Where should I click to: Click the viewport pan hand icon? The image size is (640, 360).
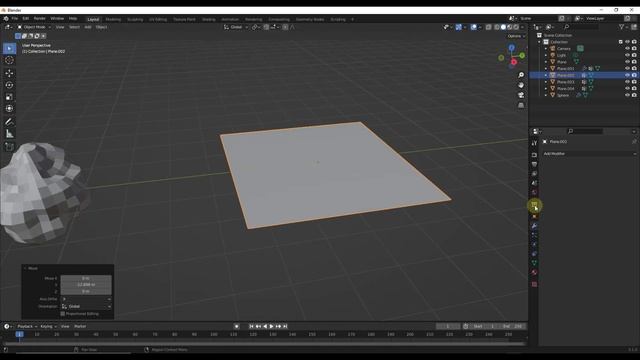tap(521, 85)
